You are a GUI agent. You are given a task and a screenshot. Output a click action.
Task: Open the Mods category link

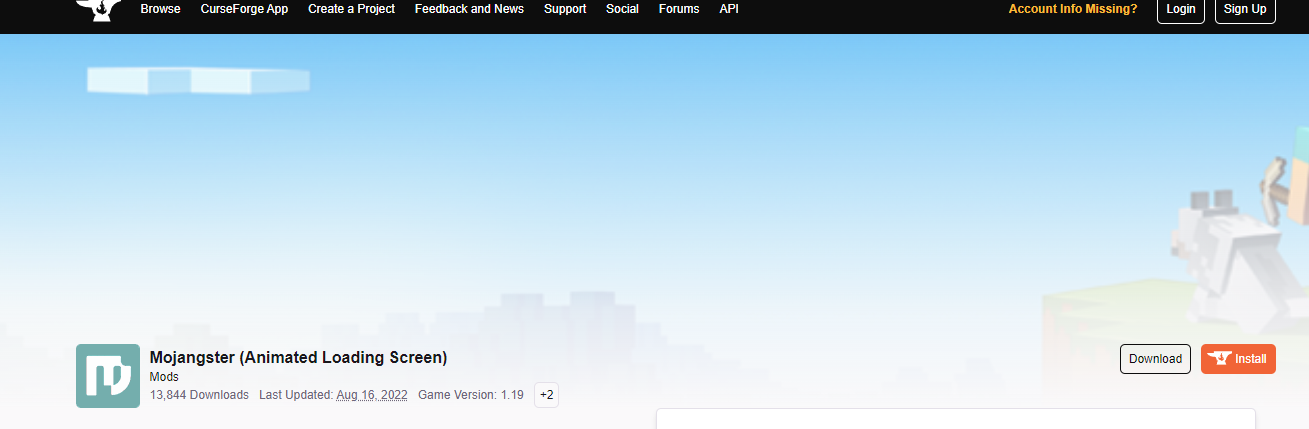164,377
